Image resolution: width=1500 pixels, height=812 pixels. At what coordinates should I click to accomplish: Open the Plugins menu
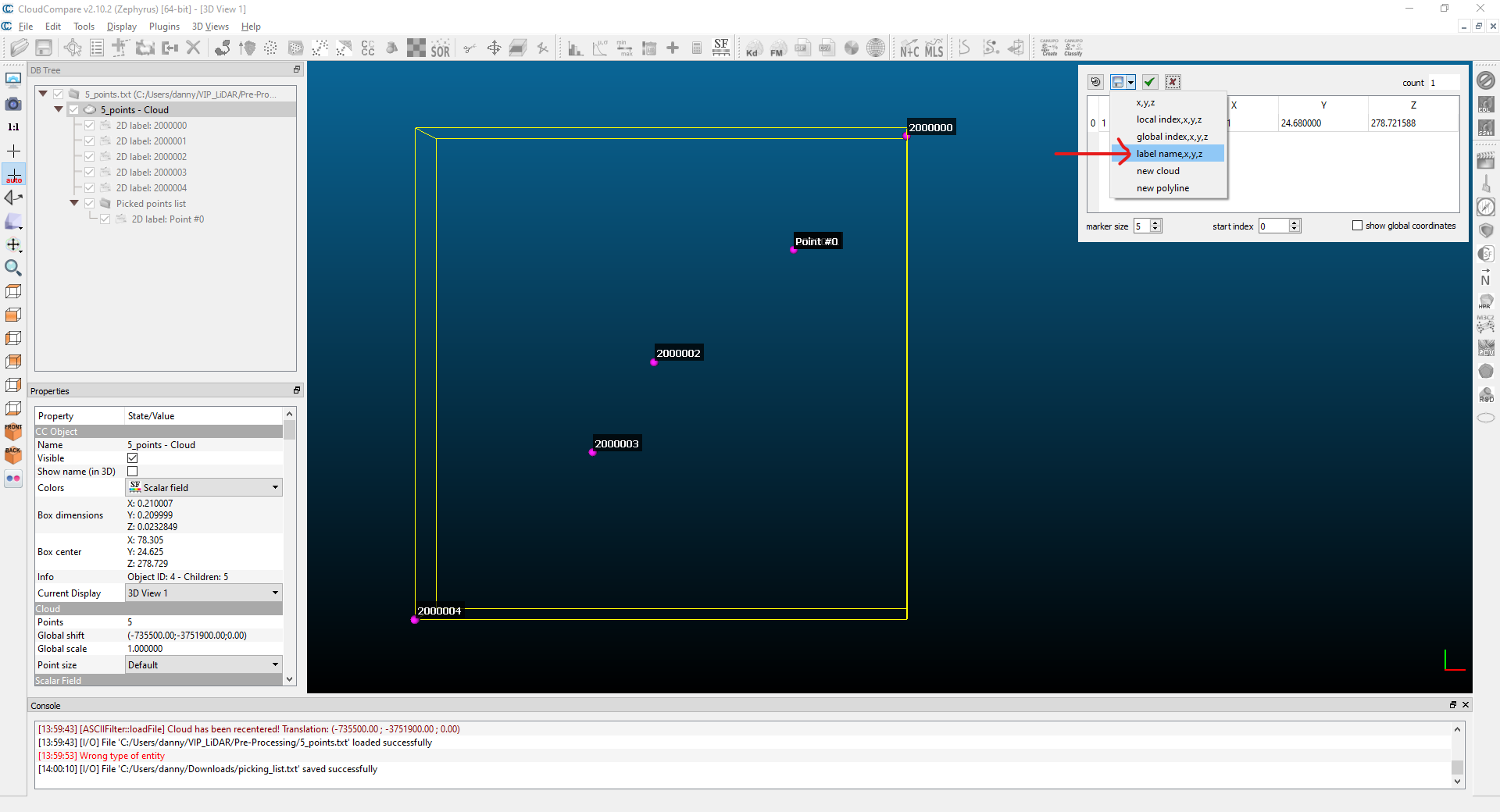(x=164, y=27)
